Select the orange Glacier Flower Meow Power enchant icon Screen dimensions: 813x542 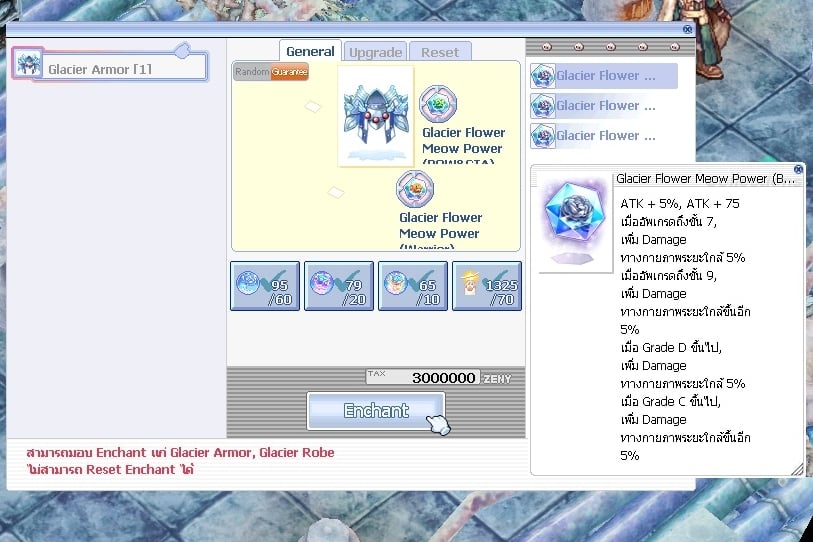(x=415, y=189)
